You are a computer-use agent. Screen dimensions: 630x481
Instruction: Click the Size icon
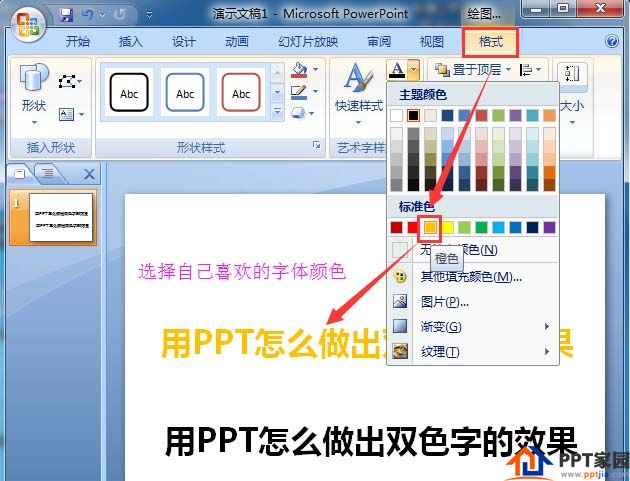[x=572, y=74]
